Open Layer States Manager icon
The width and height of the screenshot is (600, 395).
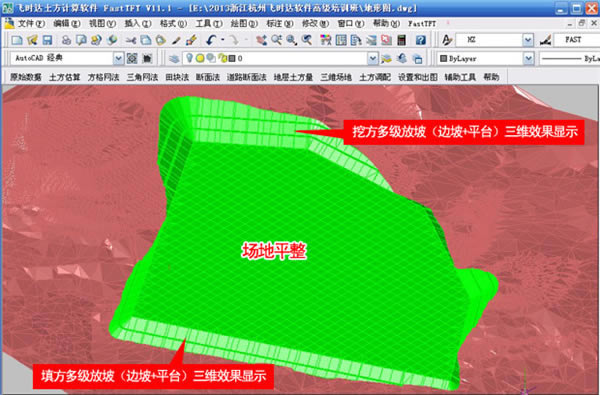pyautogui.click(x=417, y=58)
